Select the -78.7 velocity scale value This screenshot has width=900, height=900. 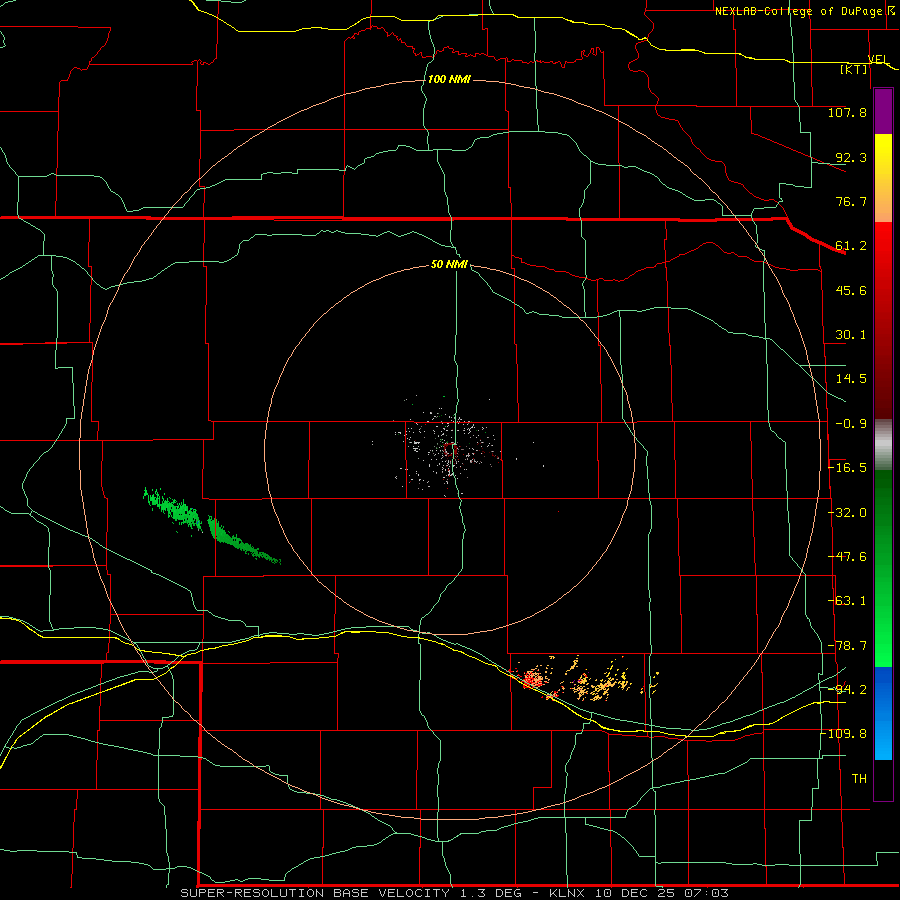tap(847, 646)
